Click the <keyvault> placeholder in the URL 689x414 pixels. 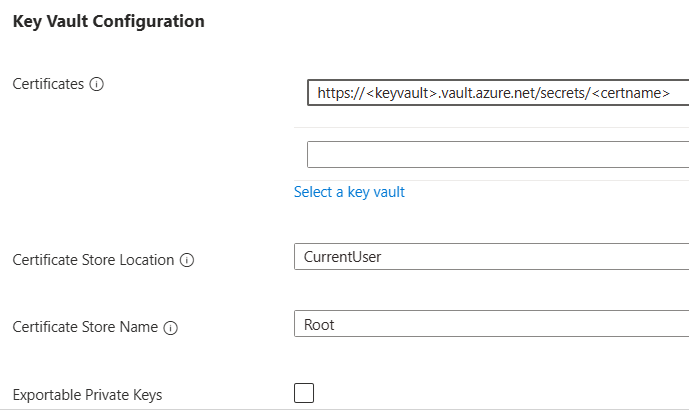click(400, 93)
